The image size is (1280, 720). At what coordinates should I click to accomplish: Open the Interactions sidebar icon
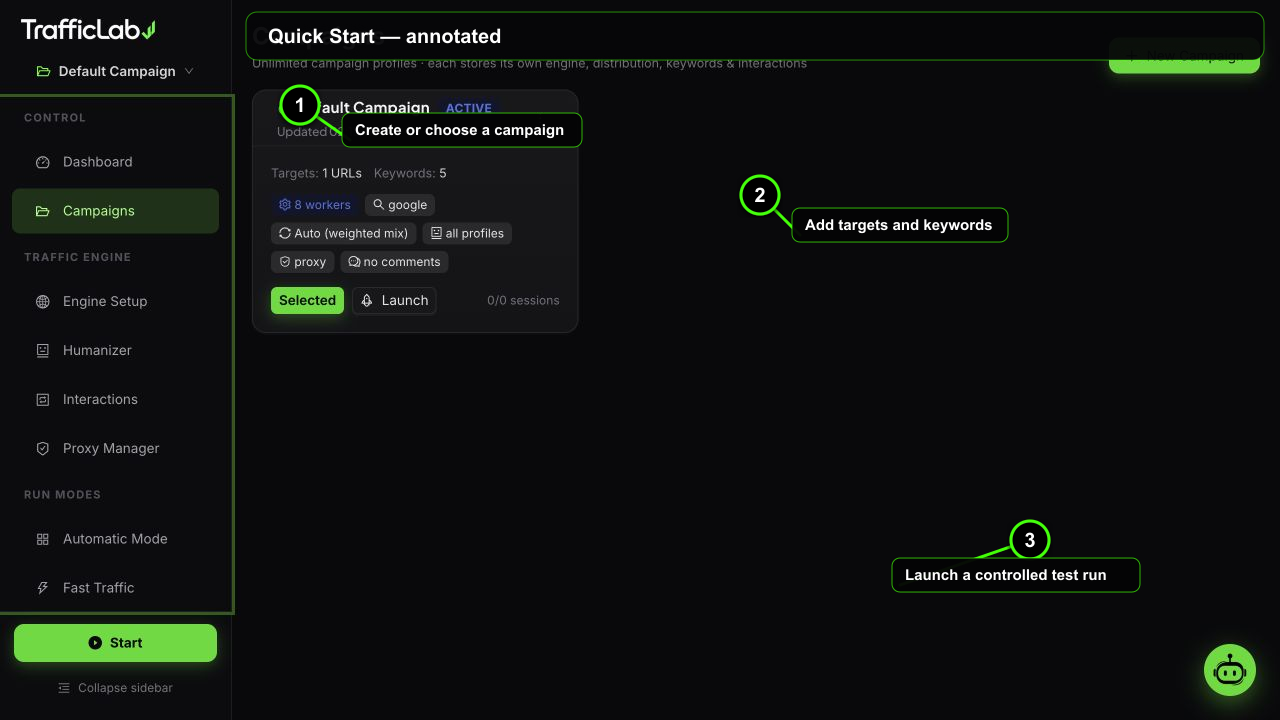pos(42,399)
